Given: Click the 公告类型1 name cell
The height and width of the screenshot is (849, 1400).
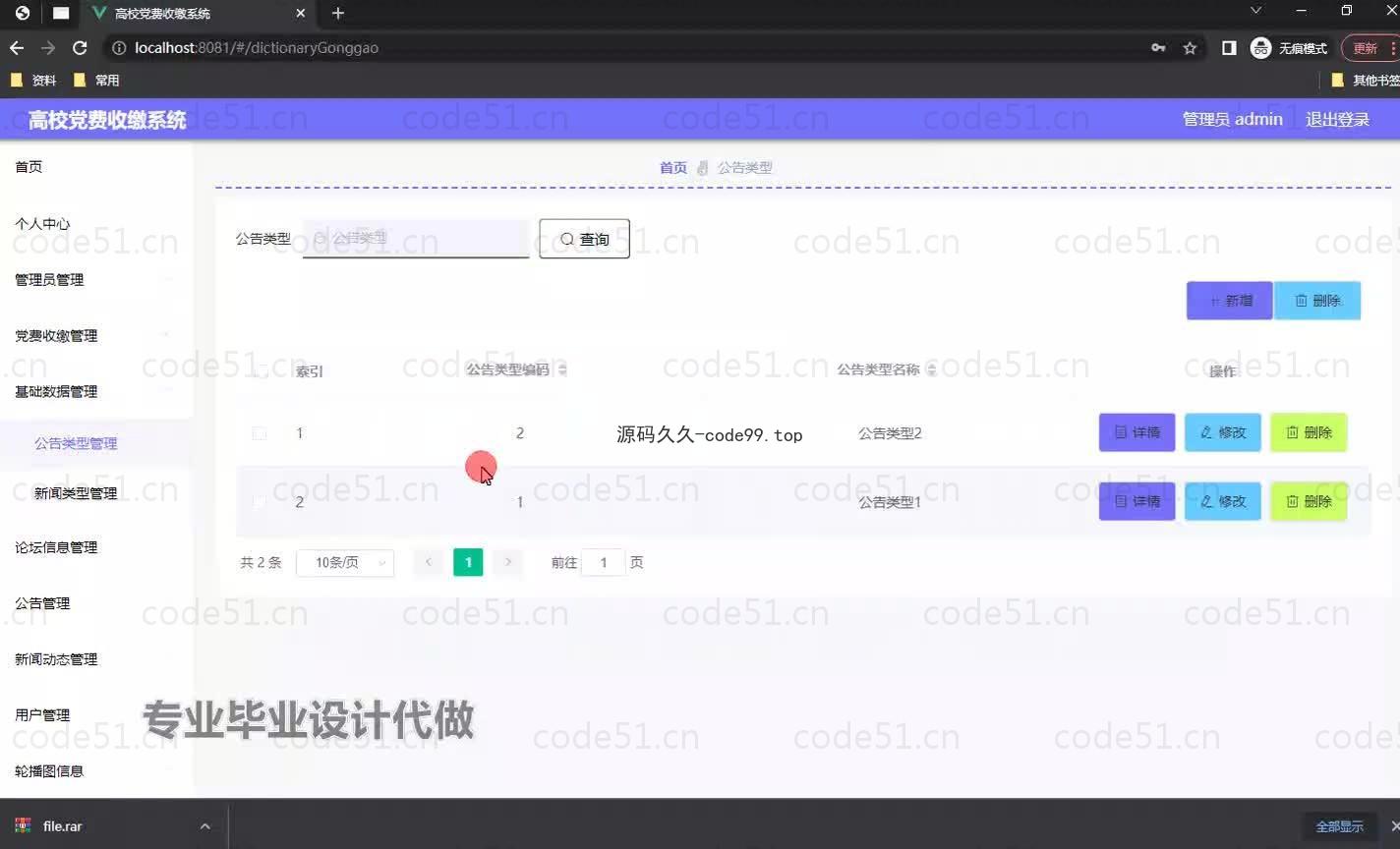Looking at the screenshot, I should pos(890,502).
